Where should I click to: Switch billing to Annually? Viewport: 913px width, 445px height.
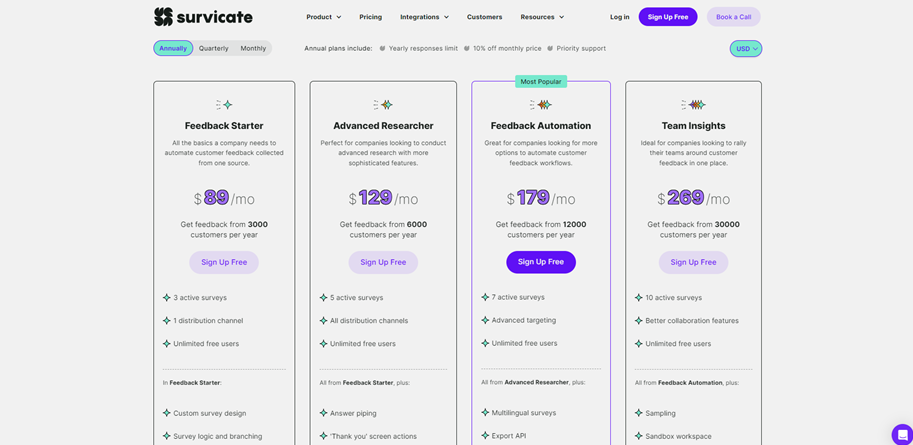coord(173,48)
